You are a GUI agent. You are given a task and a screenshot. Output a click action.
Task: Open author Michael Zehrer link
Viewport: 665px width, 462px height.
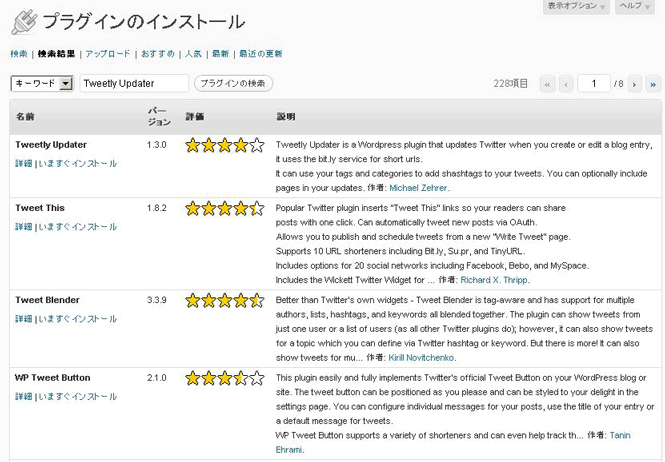[x=418, y=188]
